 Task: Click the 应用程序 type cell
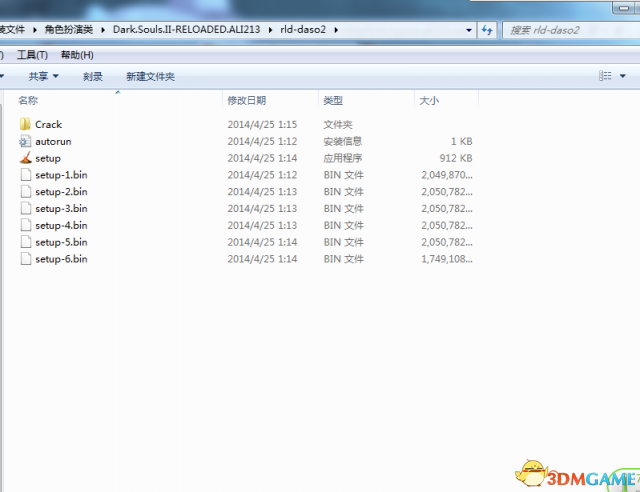(x=342, y=158)
